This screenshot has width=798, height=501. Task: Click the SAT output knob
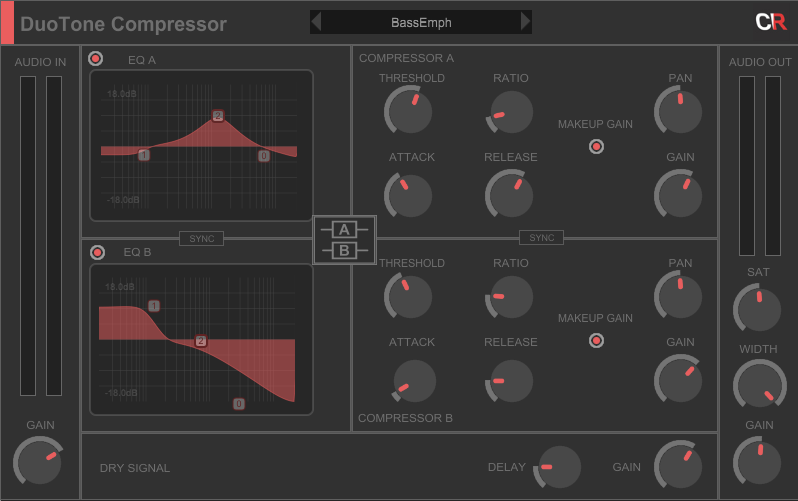click(x=758, y=309)
